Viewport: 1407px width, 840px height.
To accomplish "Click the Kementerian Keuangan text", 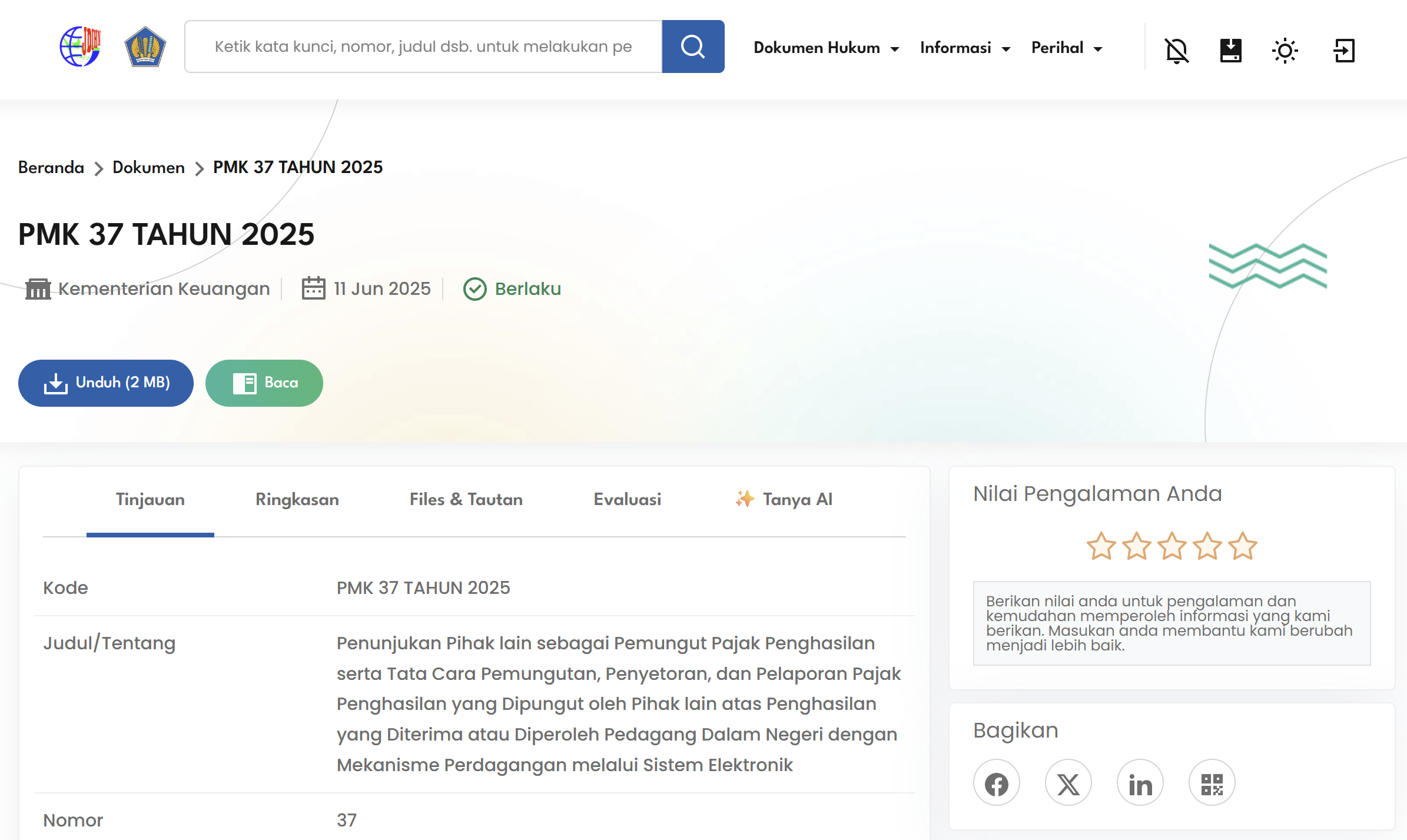I will [164, 289].
